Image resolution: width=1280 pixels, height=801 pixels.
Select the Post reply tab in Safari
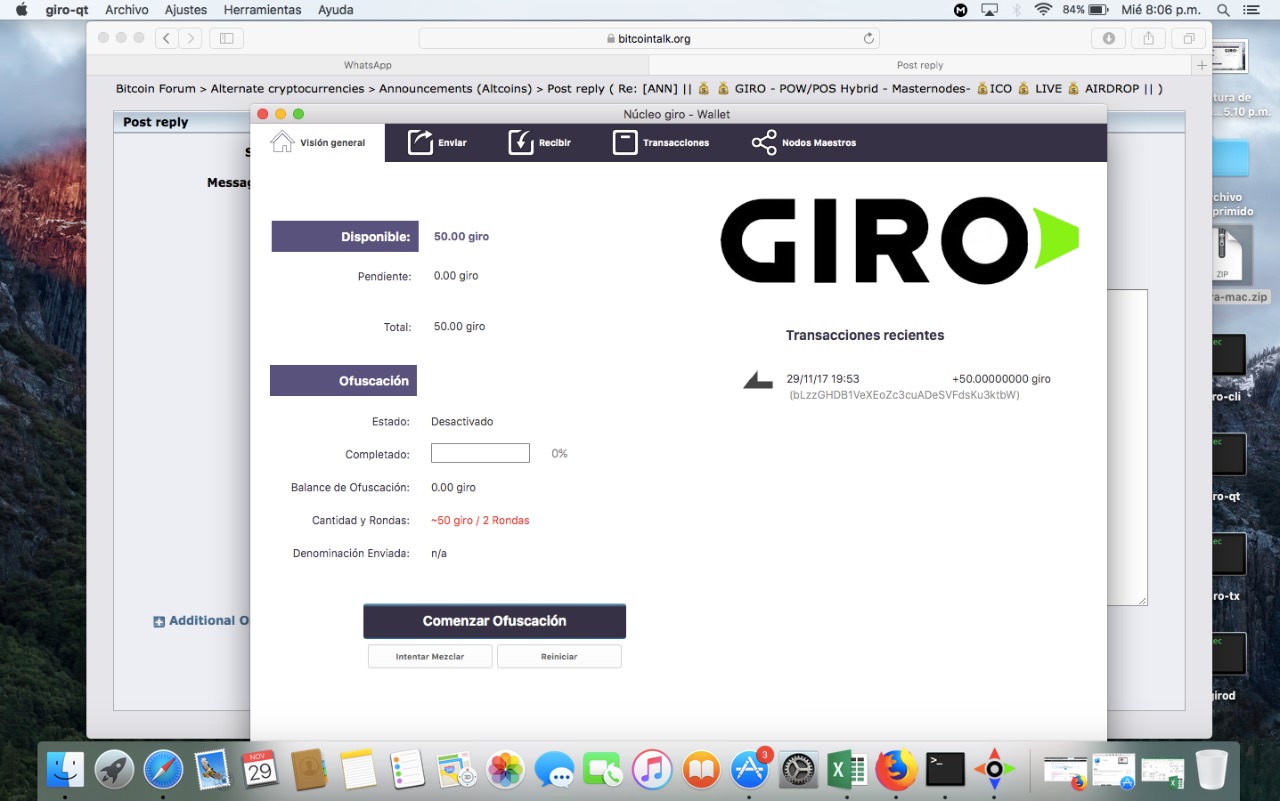click(920, 65)
